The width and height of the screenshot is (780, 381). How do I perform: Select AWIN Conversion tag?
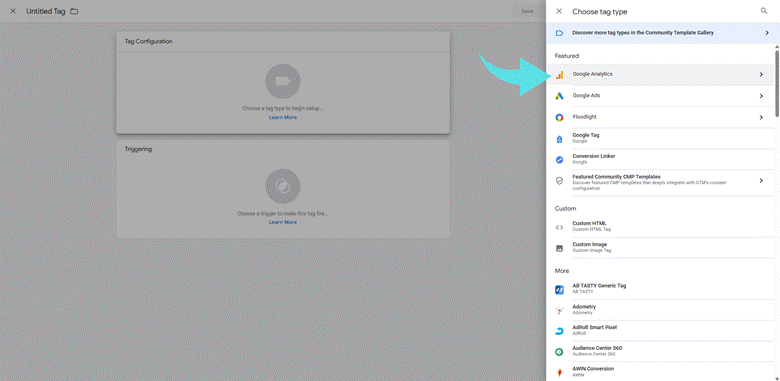pos(660,372)
